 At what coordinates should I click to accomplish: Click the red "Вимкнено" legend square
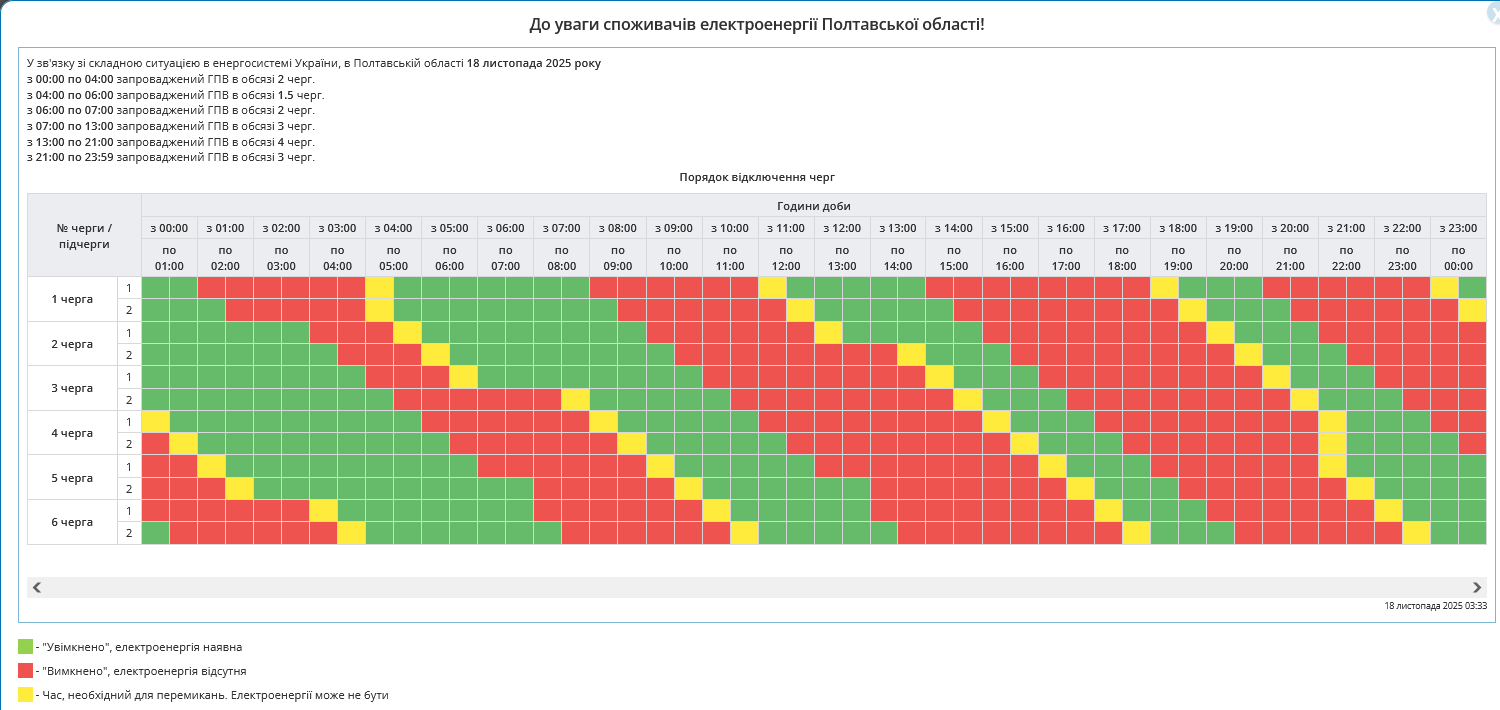[x=26, y=671]
